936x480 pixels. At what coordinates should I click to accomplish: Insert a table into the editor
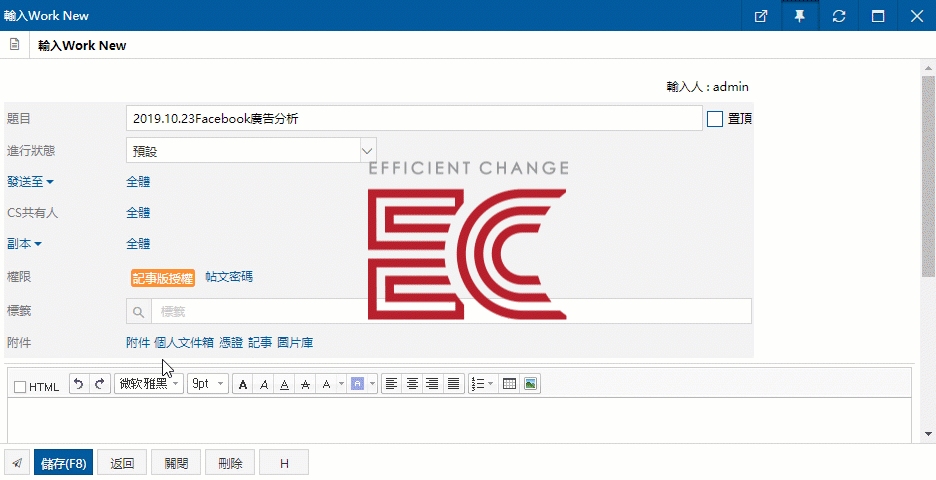[509, 384]
